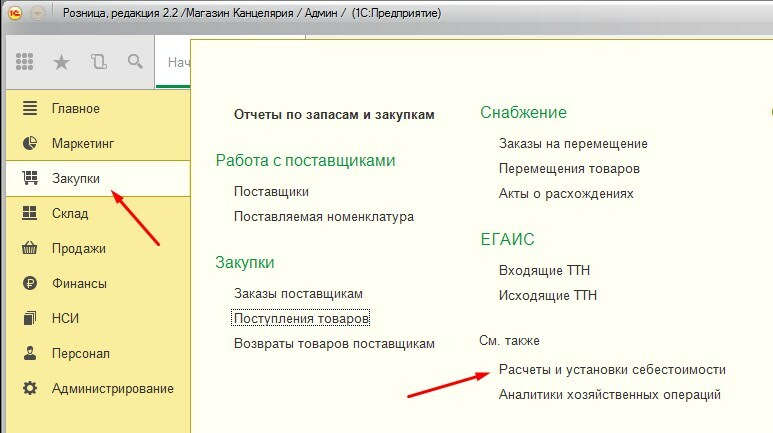
Task: Open Входящие ТТН under ЕГАИС
Action: (x=544, y=270)
